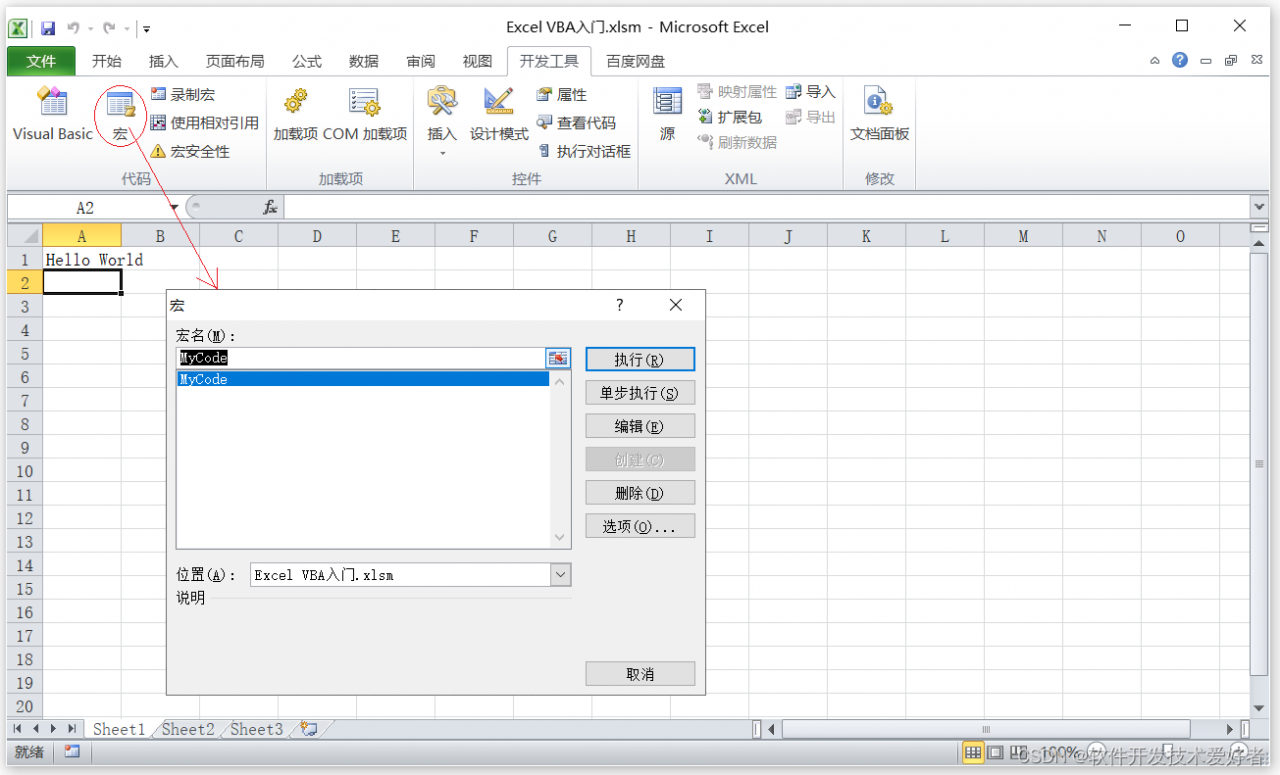Click the Cancel (取消) button
Viewport: 1280px width, 775px height.
coord(640,674)
